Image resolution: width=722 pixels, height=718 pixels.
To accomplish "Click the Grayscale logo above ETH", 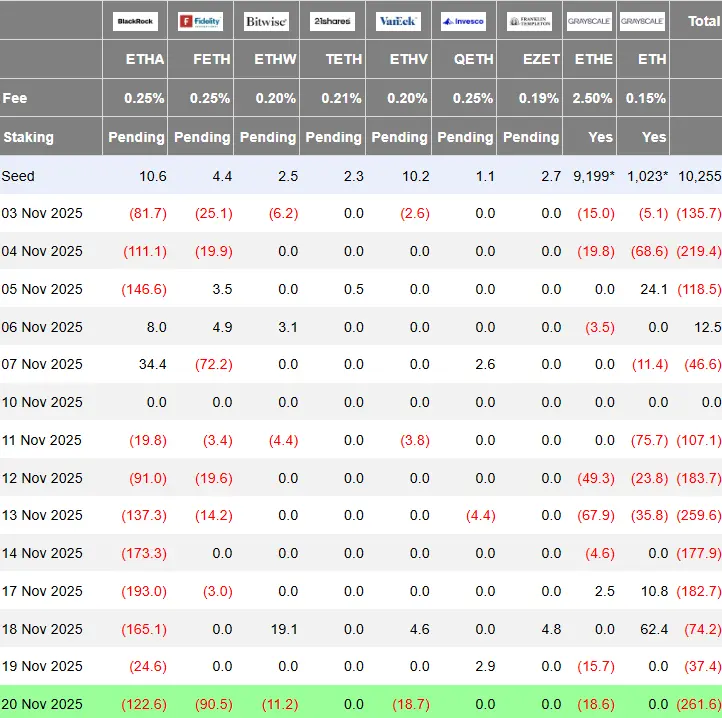I will [x=643, y=21].
